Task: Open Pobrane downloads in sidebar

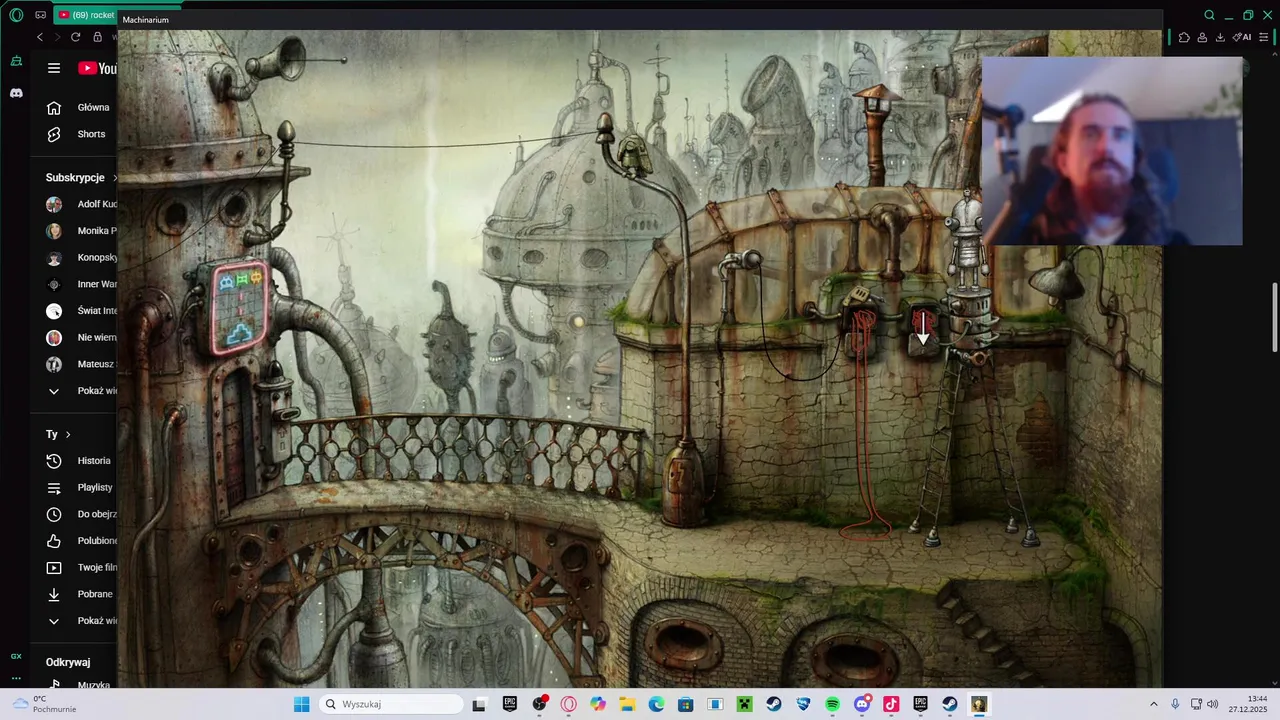Action: [x=80, y=594]
